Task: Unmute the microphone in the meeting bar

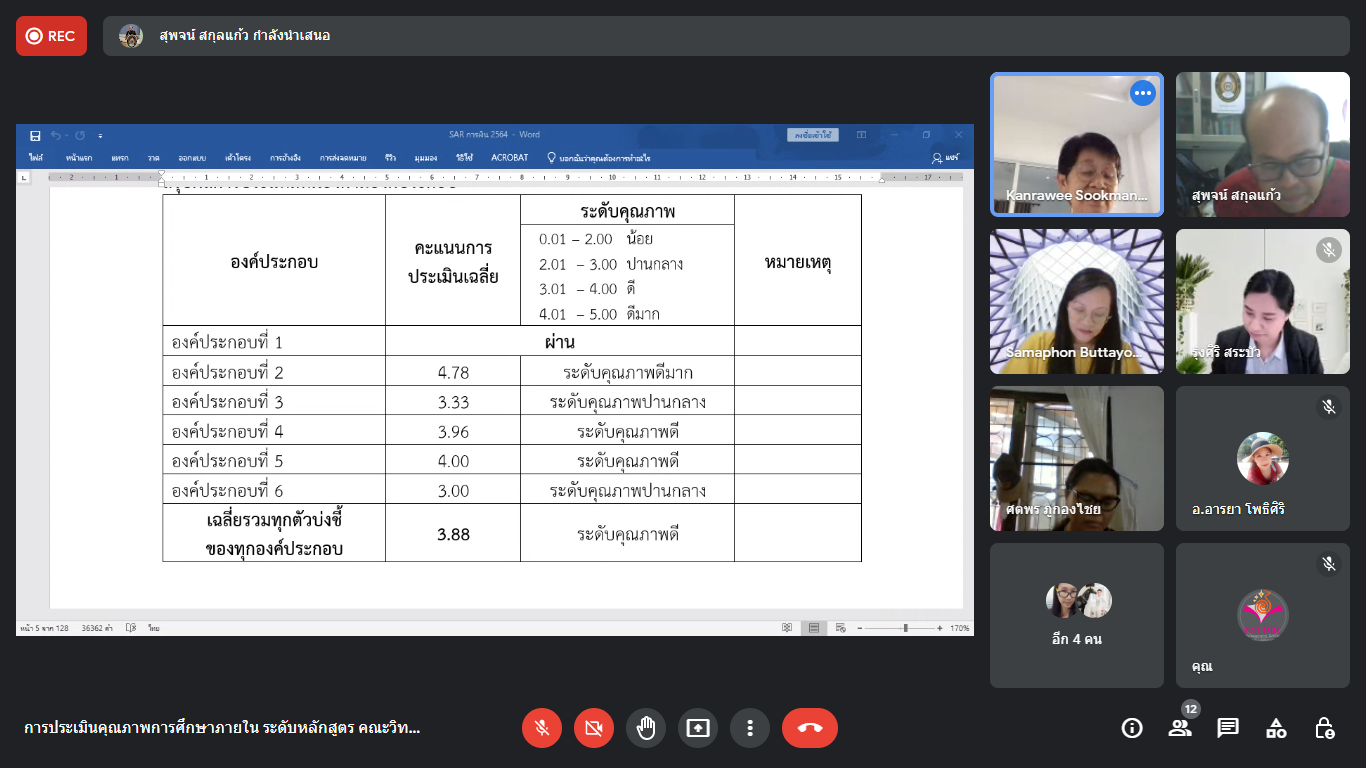Action: point(542,728)
